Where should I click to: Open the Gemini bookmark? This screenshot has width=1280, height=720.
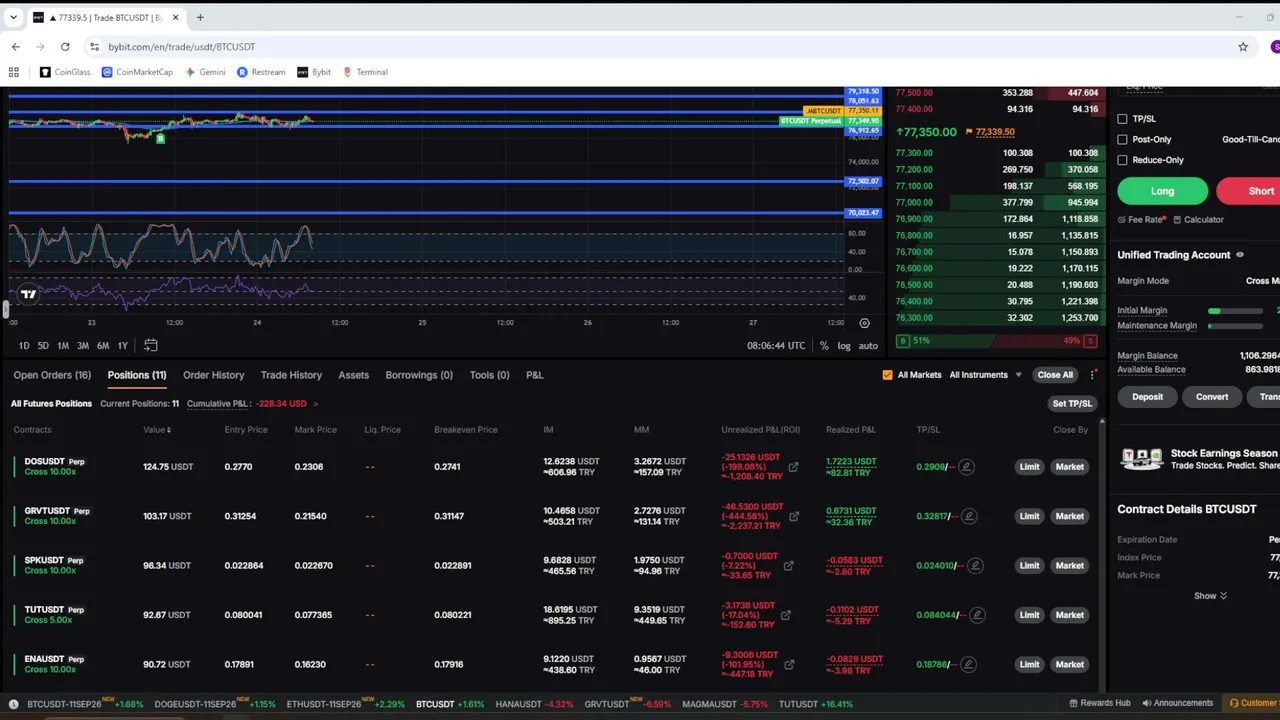coord(205,72)
